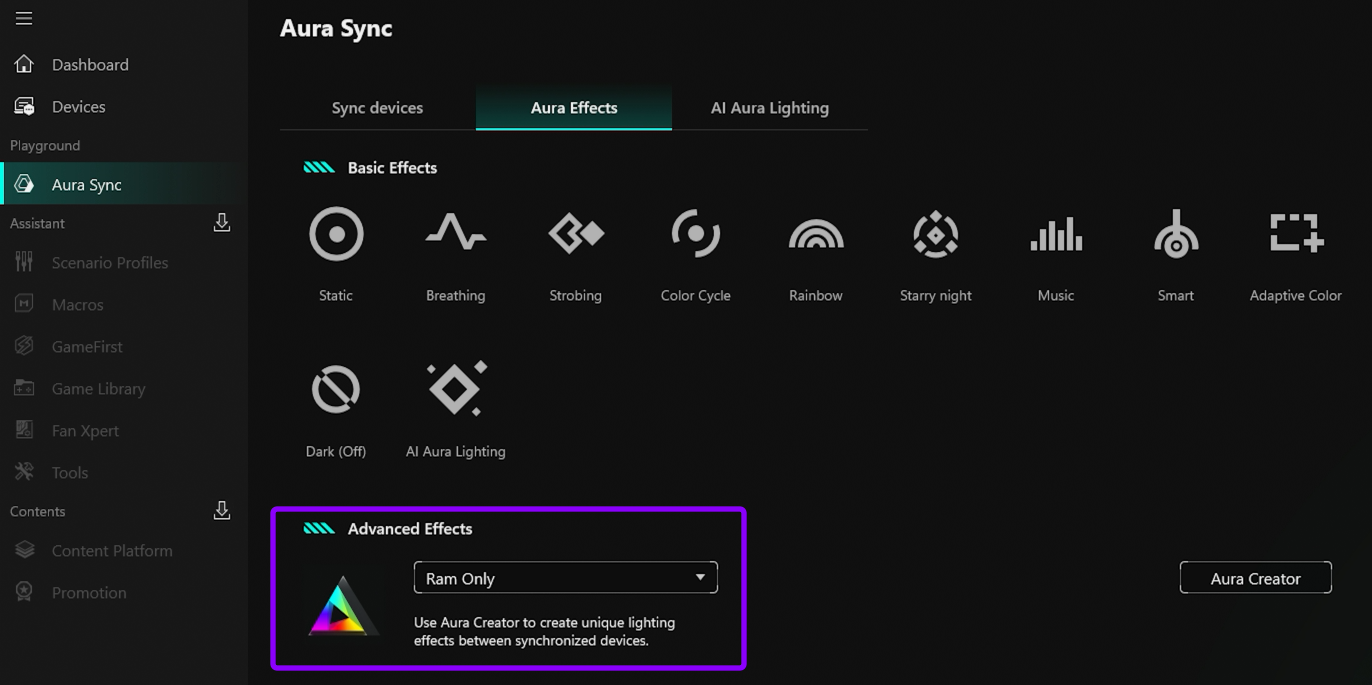
Task: Open the Ram Only dropdown
Action: (566, 578)
